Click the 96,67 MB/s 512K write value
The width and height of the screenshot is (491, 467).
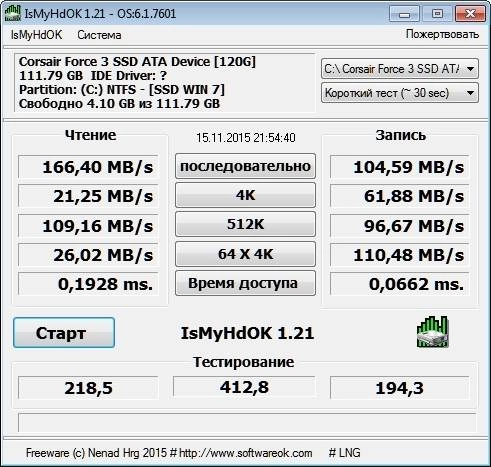point(400,226)
